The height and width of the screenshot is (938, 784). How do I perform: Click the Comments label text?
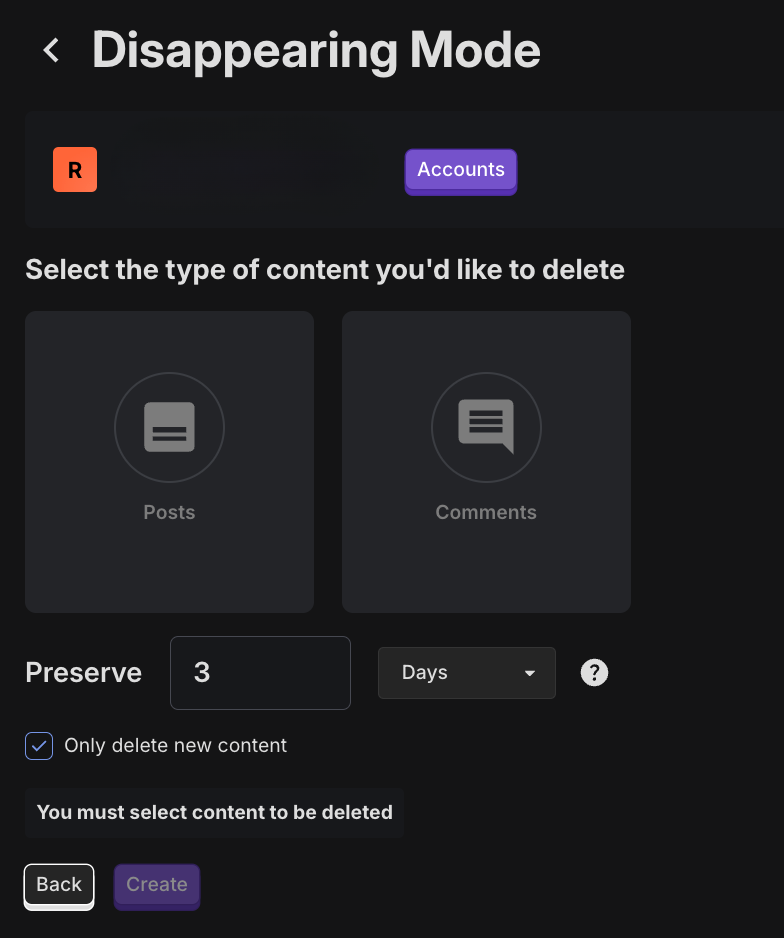click(x=486, y=512)
